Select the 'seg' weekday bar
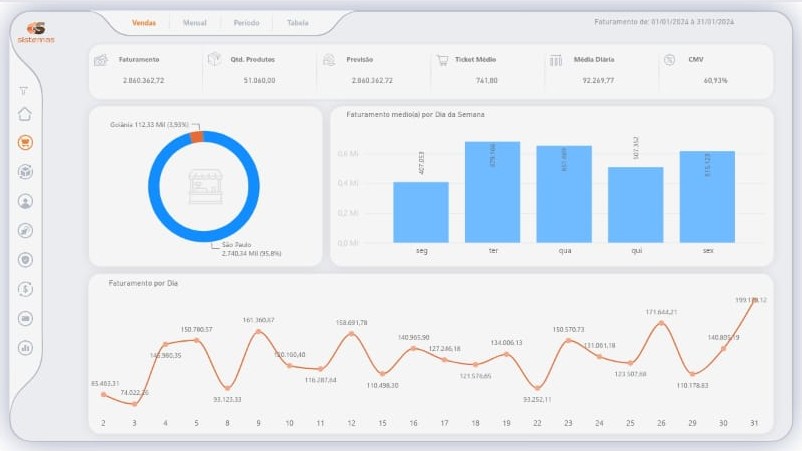 421,212
